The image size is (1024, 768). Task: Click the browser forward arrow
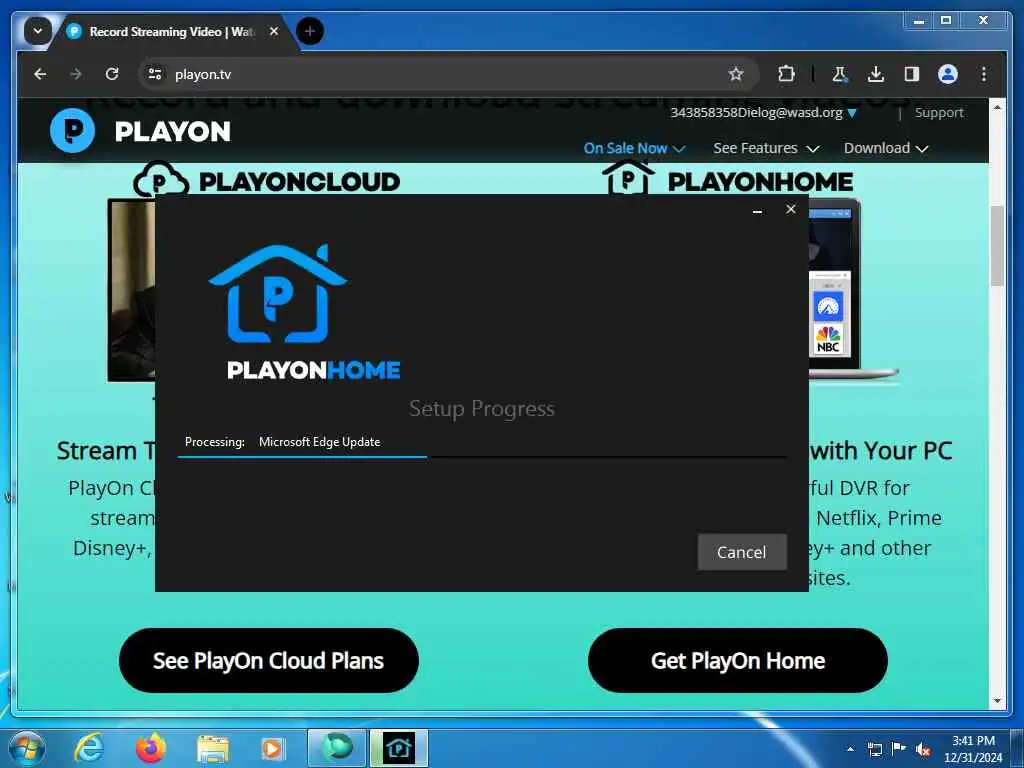(x=76, y=74)
